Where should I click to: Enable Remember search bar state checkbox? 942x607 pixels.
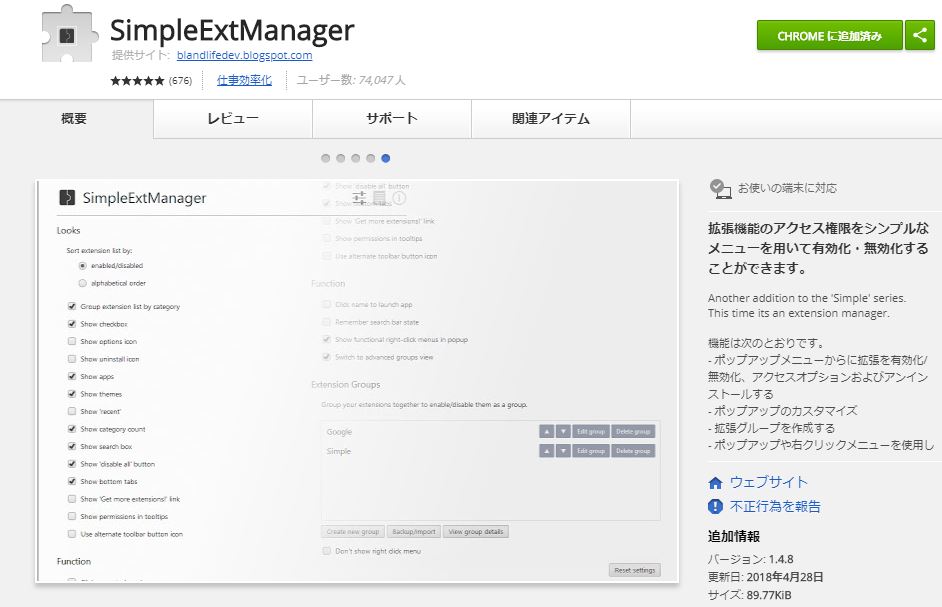point(327,322)
